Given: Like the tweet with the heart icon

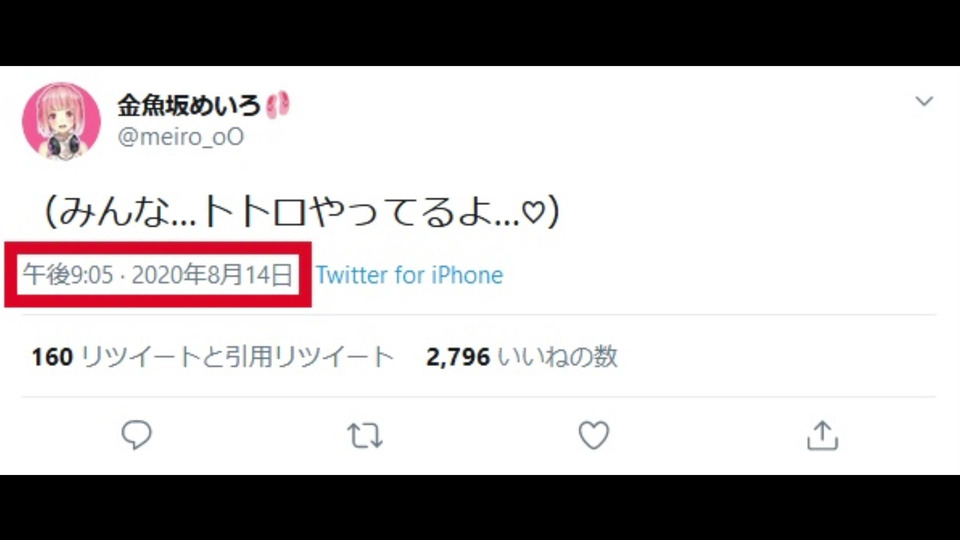Looking at the screenshot, I should 594,435.
